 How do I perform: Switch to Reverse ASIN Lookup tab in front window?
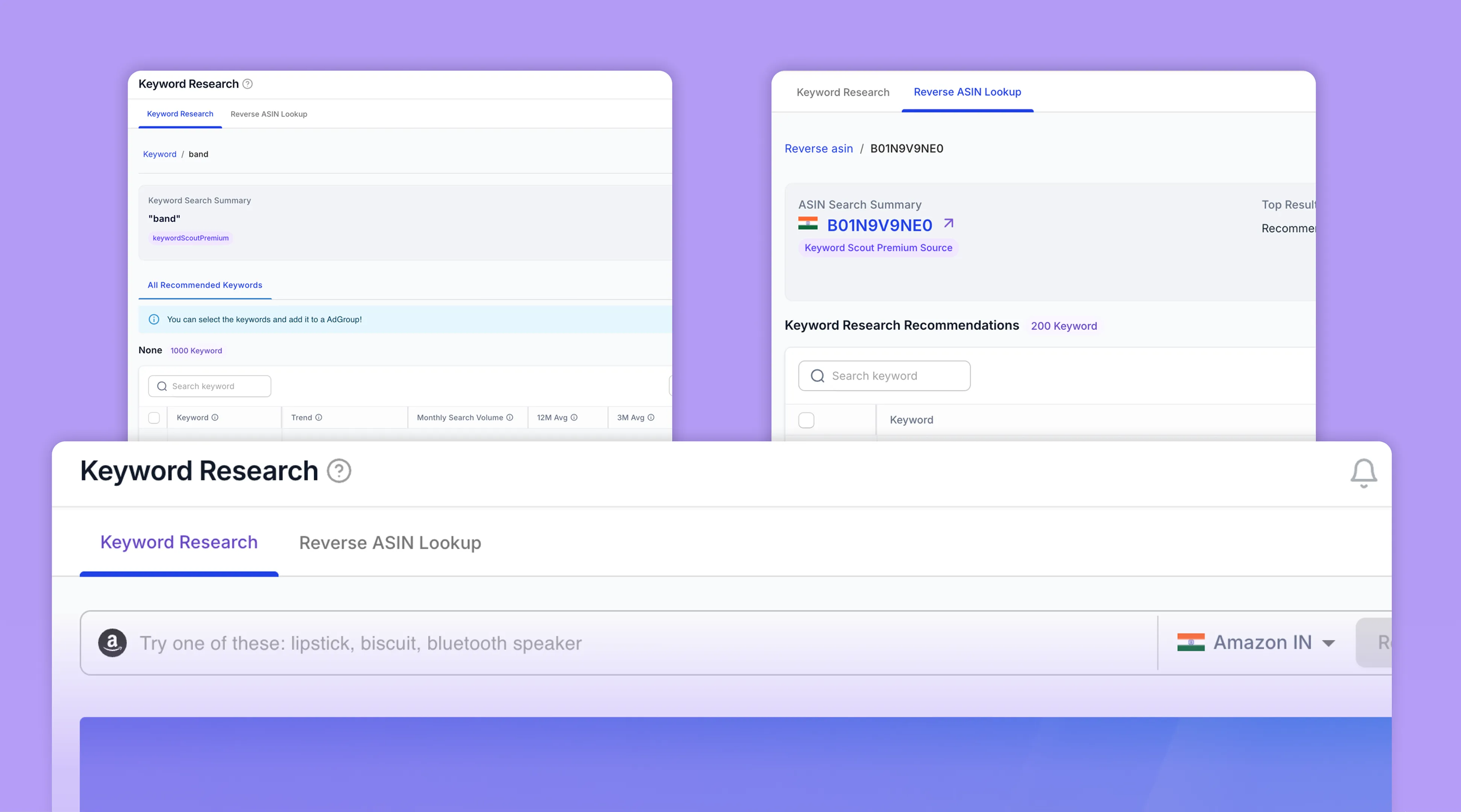click(x=390, y=543)
